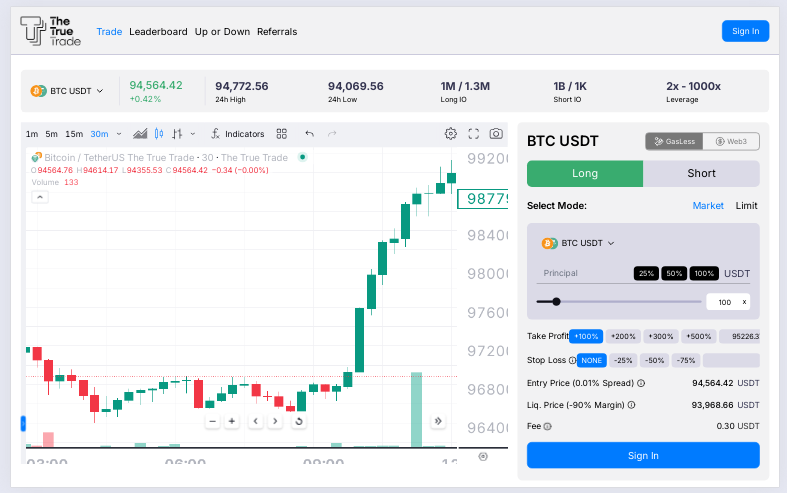
Task: Select Long position
Action: [585, 174]
